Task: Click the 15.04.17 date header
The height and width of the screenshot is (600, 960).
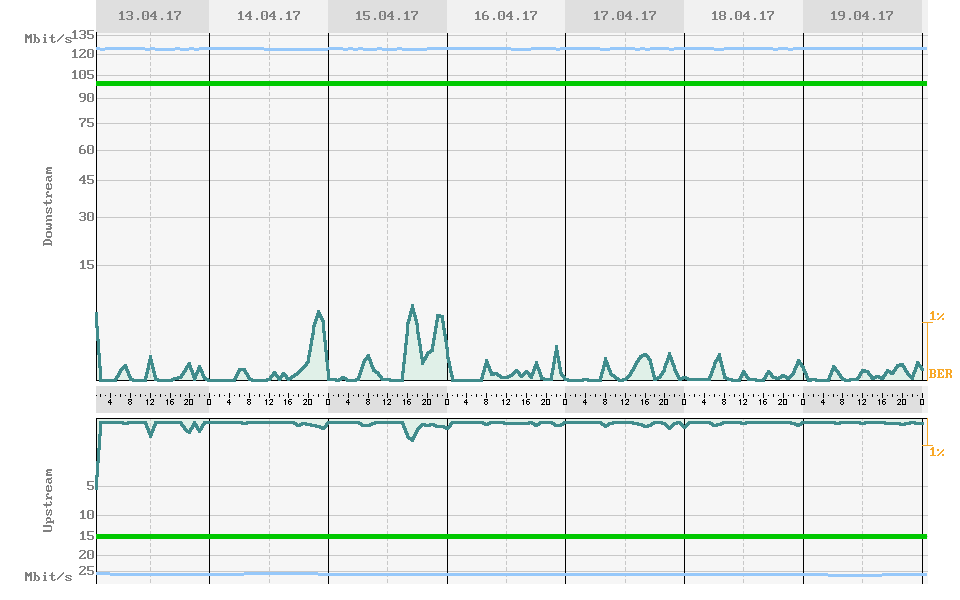Action: click(387, 16)
